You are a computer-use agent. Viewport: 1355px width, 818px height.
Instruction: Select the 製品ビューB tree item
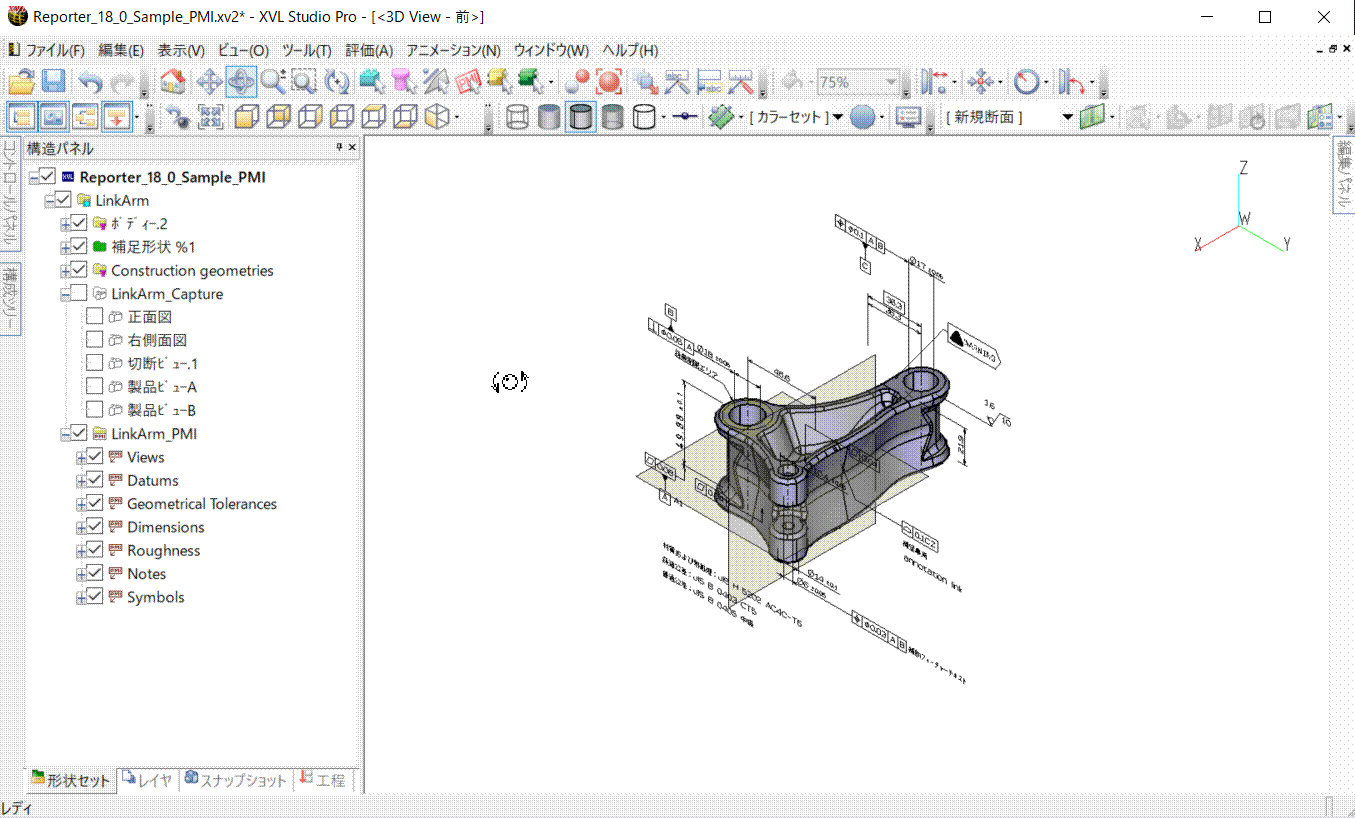pos(161,411)
